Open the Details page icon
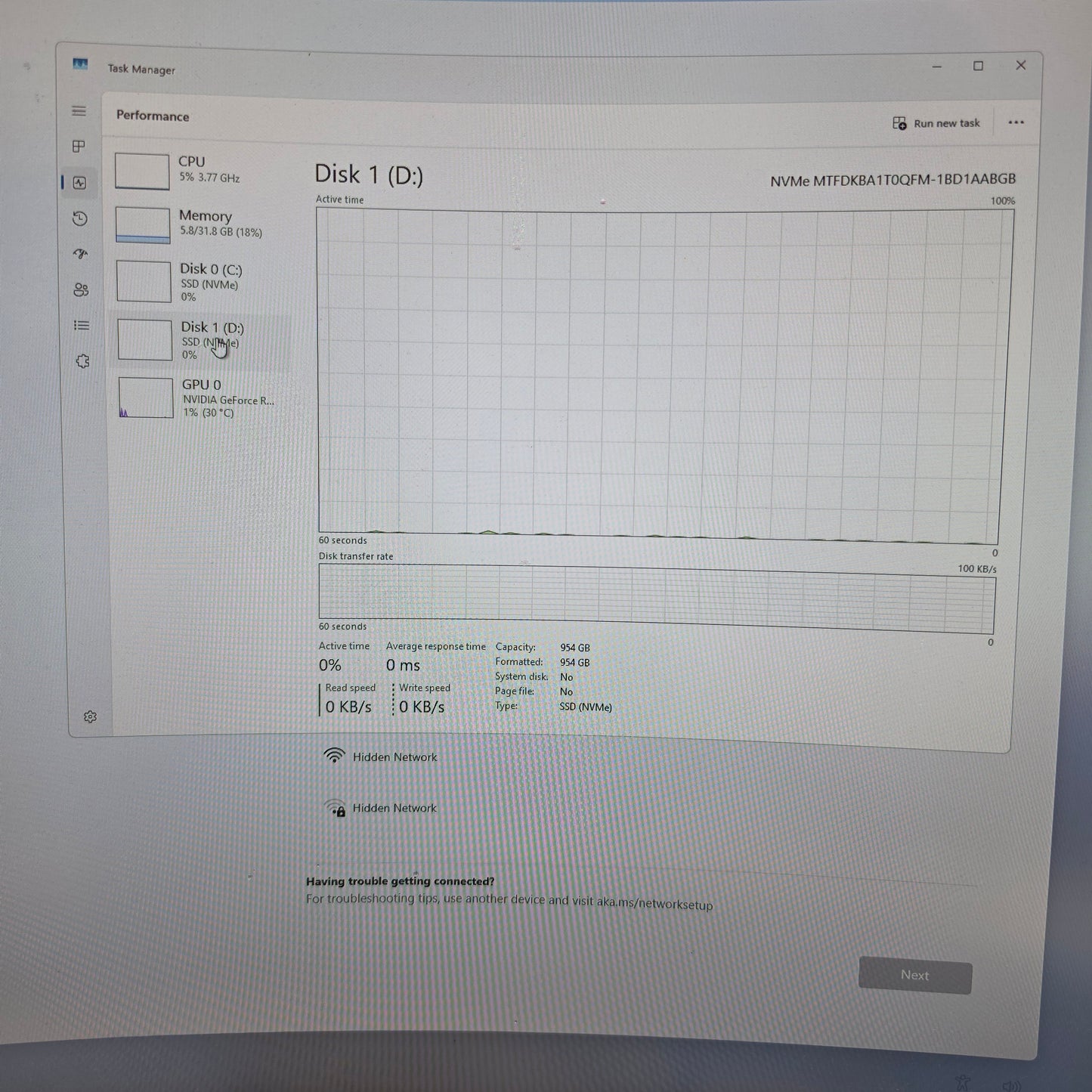Screen dimensions: 1092x1092 [82, 326]
